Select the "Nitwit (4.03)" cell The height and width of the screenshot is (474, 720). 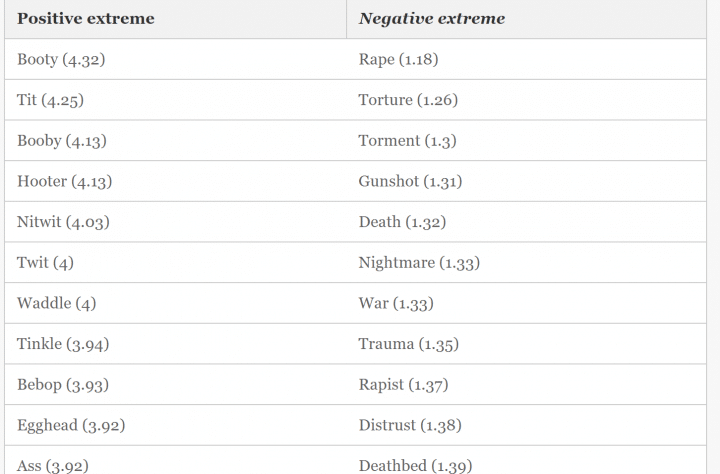(x=63, y=222)
